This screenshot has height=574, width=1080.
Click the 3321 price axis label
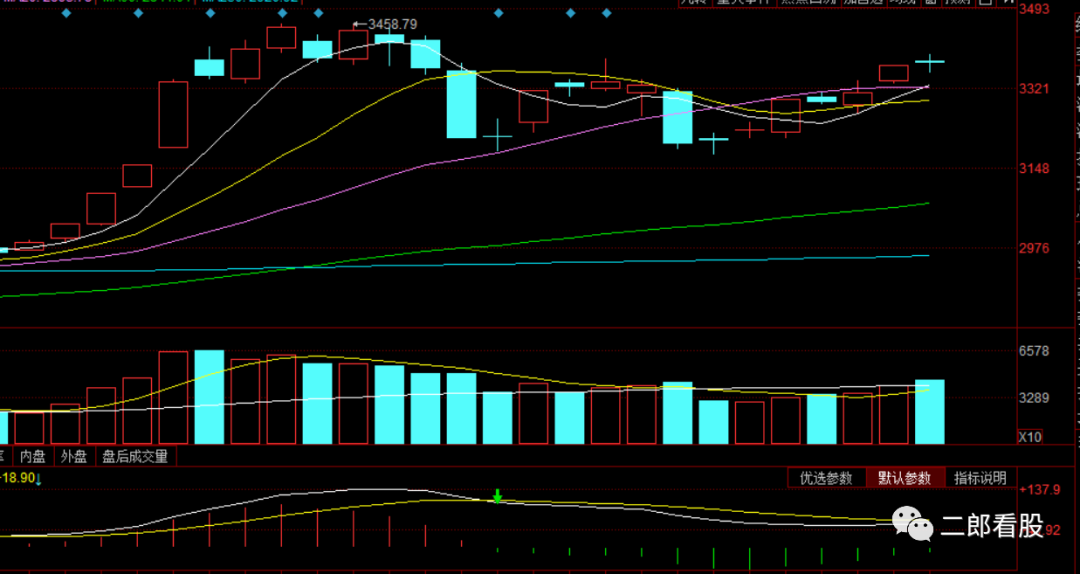click(1036, 89)
